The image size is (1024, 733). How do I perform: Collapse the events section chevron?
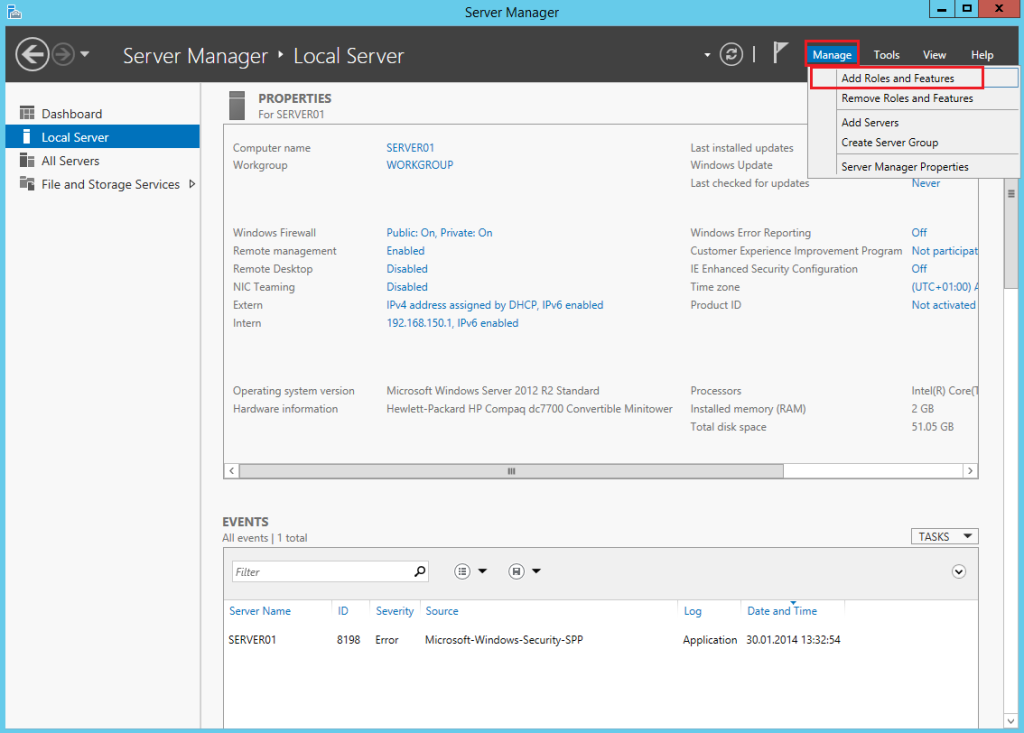click(959, 572)
